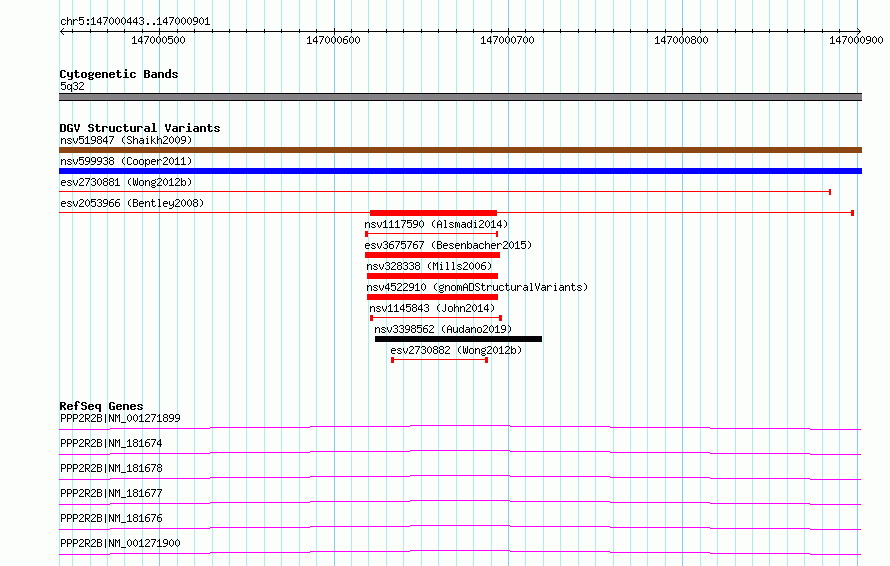Viewport: 890px width, 566px height.
Task: Click the 147000500 ruler position label
Action: (x=158, y=40)
